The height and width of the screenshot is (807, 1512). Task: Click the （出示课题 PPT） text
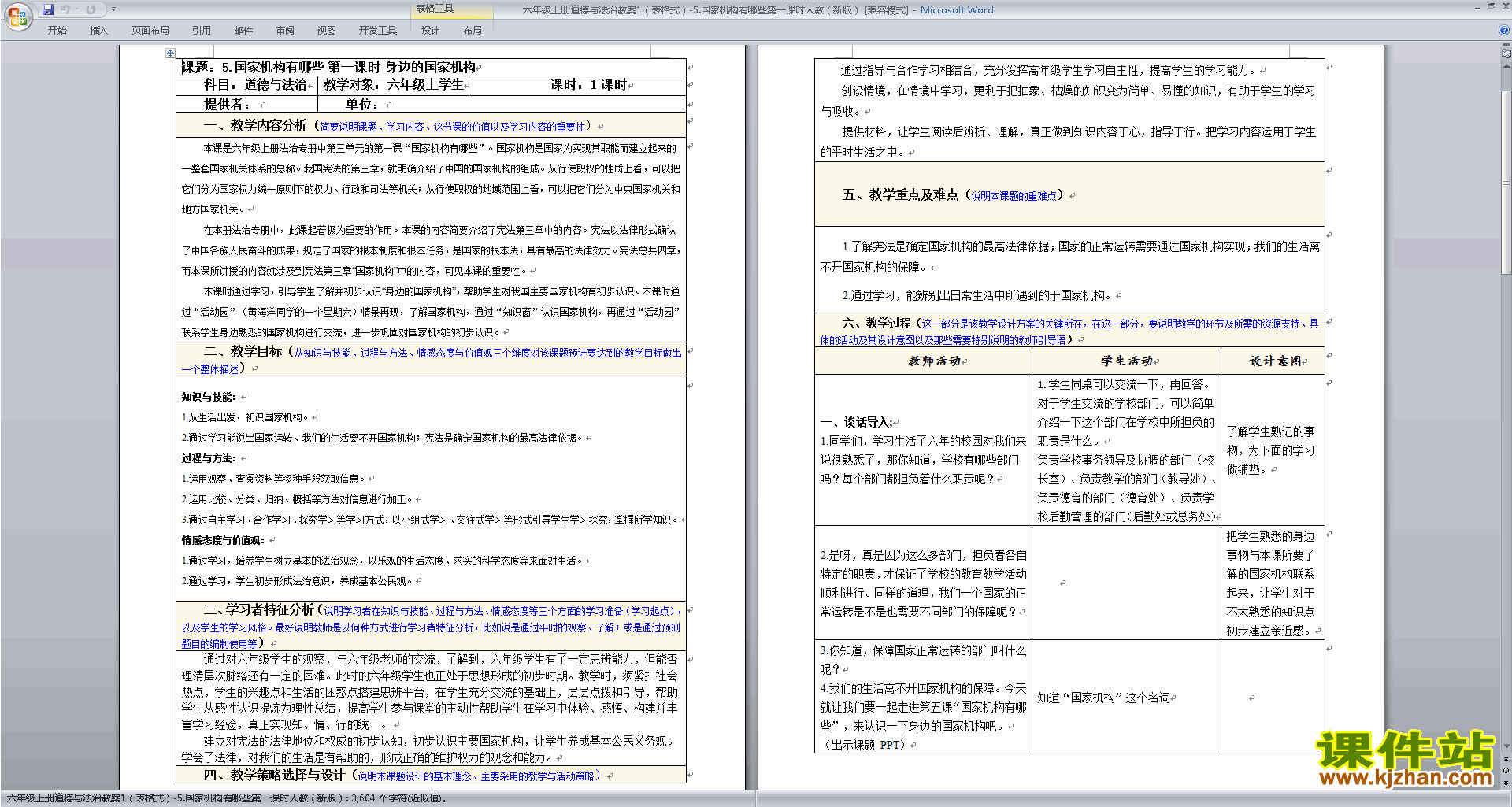(x=865, y=745)
